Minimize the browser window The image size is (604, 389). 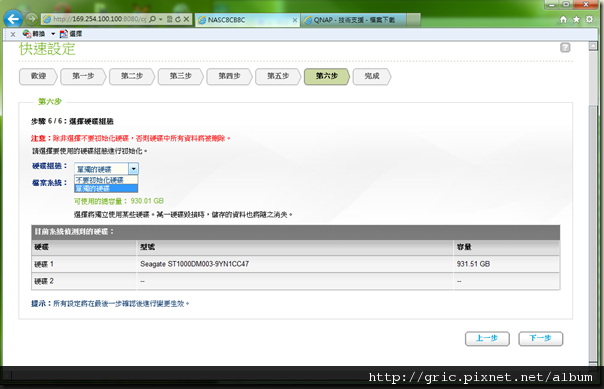[x=552, y=5]
